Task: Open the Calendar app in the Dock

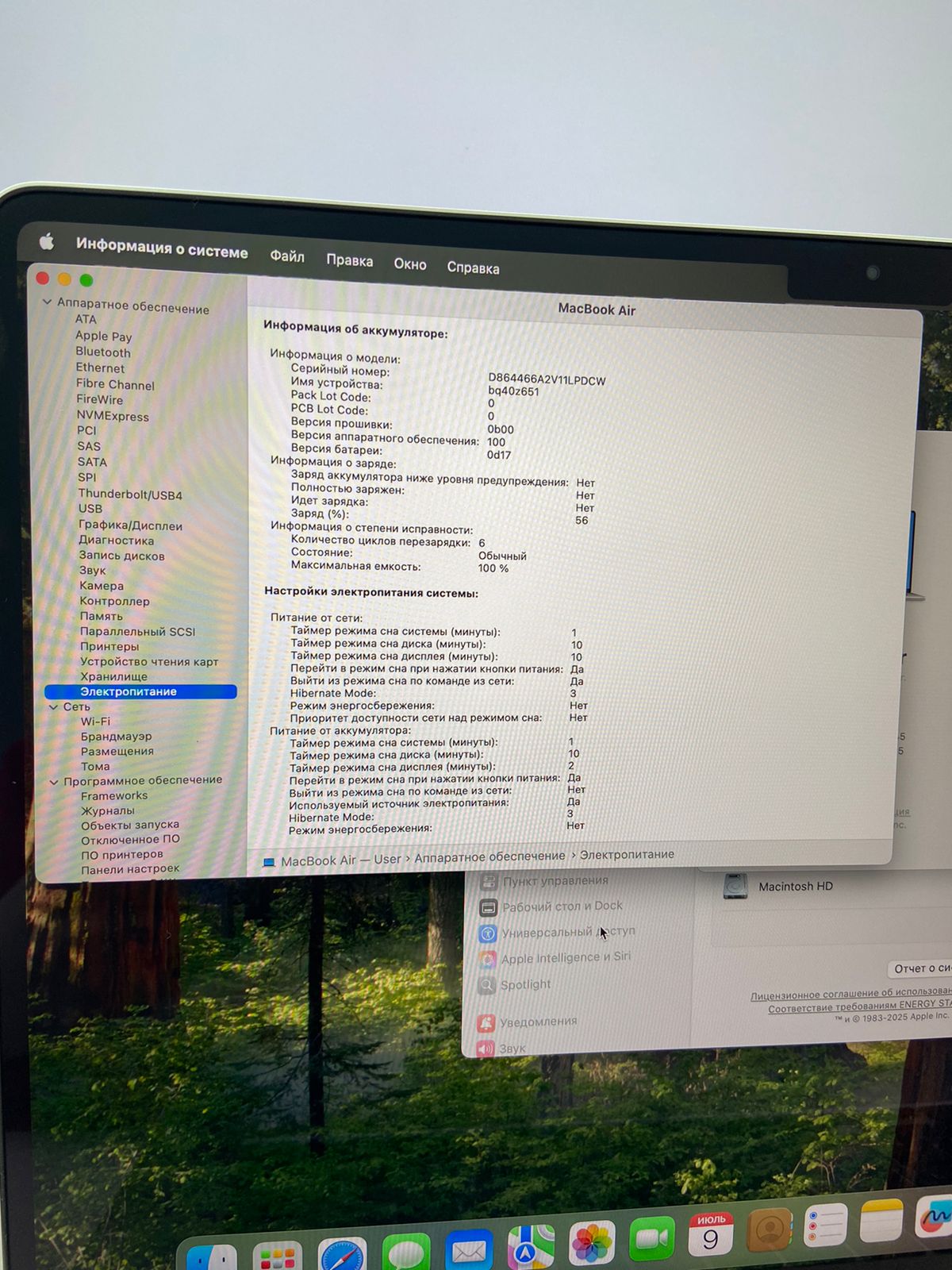Action: (711, 1234)
